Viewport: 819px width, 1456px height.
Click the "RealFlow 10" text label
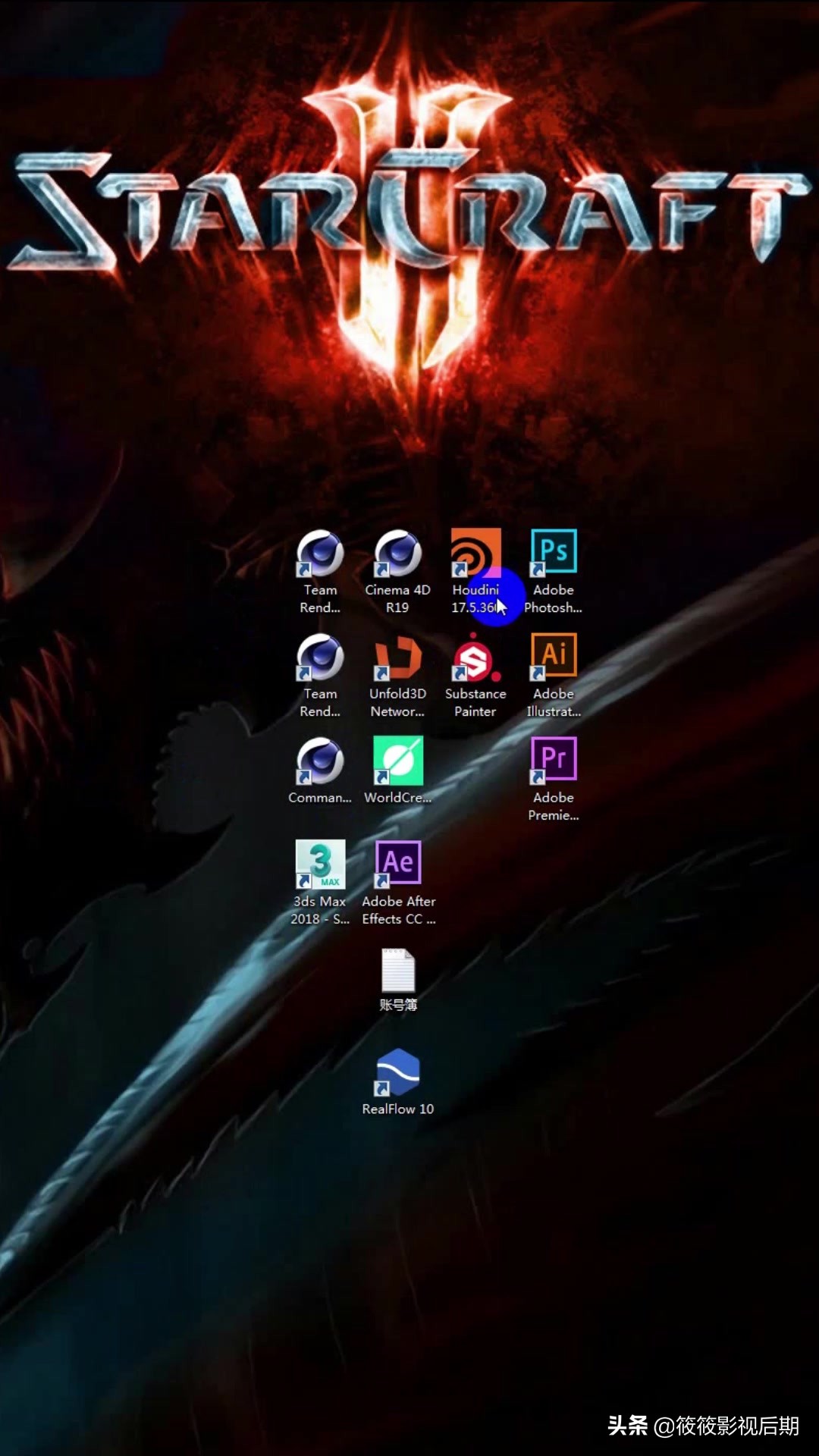[397, 1109]
